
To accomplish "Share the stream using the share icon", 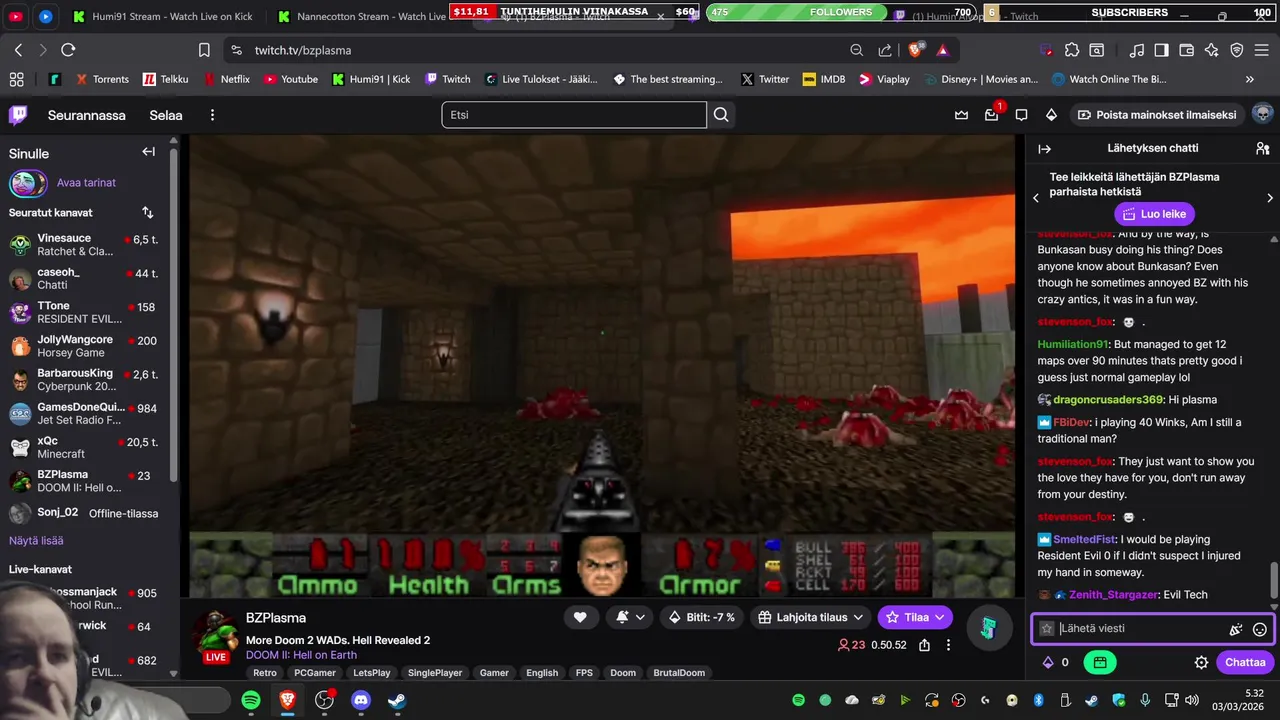I will [925, 645].
